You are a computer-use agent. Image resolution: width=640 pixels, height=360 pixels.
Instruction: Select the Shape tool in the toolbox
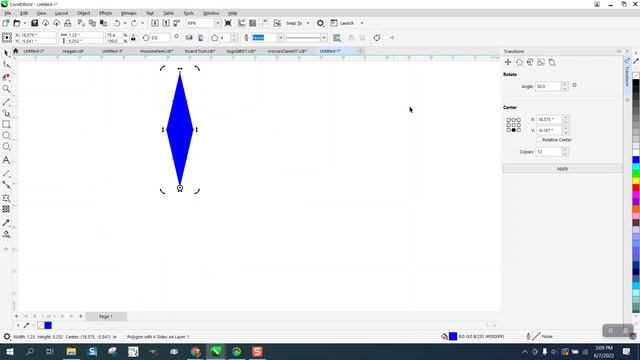[x=6, y=64]
